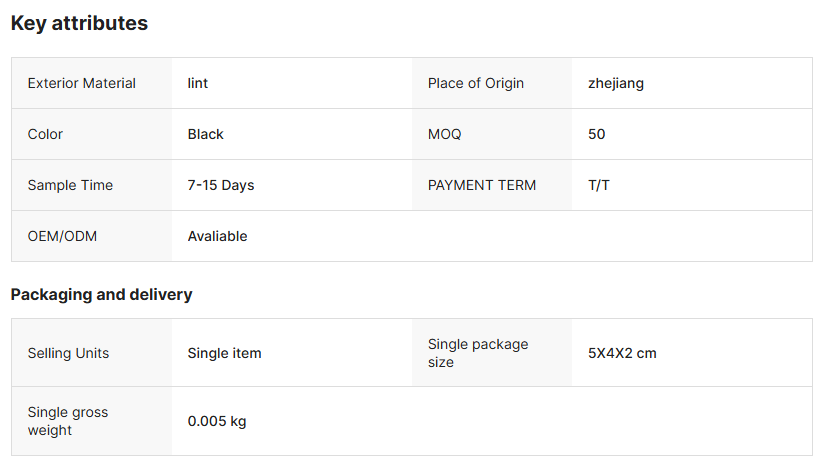Click the MOQ label cell
The height and width of the screenshot is (464, 827).
pyautogui.click(x=445, y=134)
